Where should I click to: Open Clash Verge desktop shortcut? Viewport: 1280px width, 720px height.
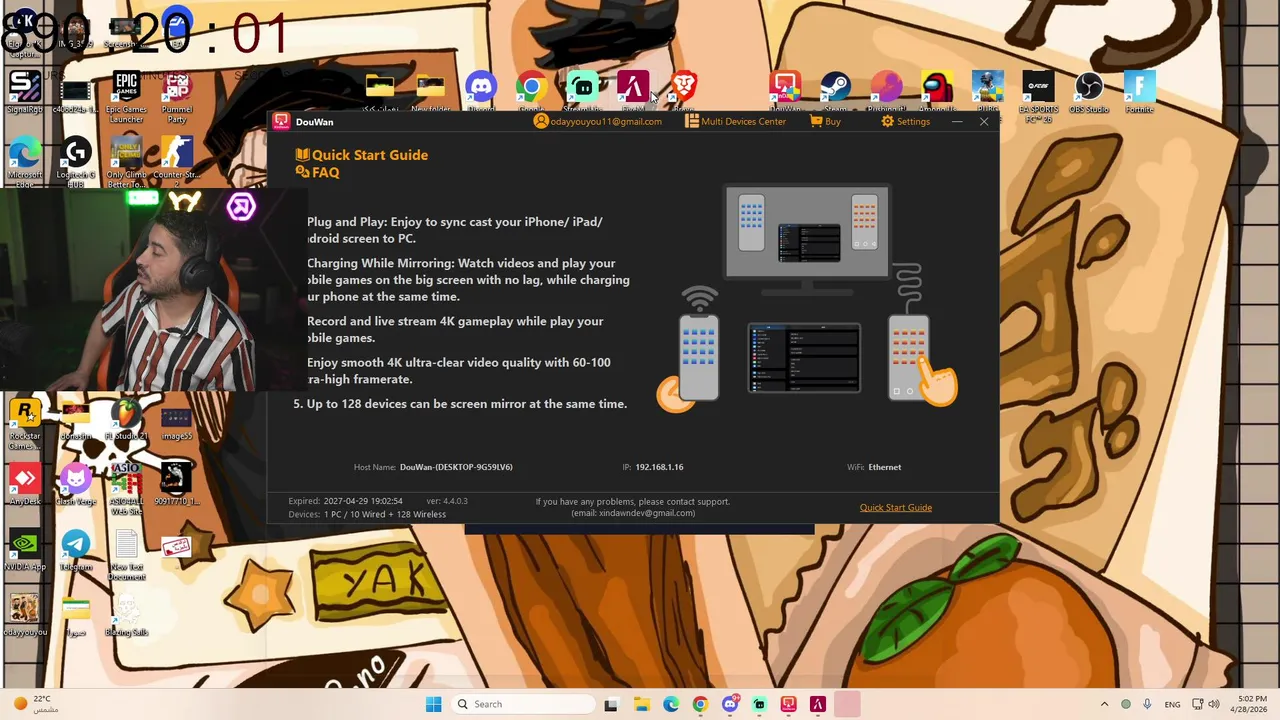[x=76, y=485]
